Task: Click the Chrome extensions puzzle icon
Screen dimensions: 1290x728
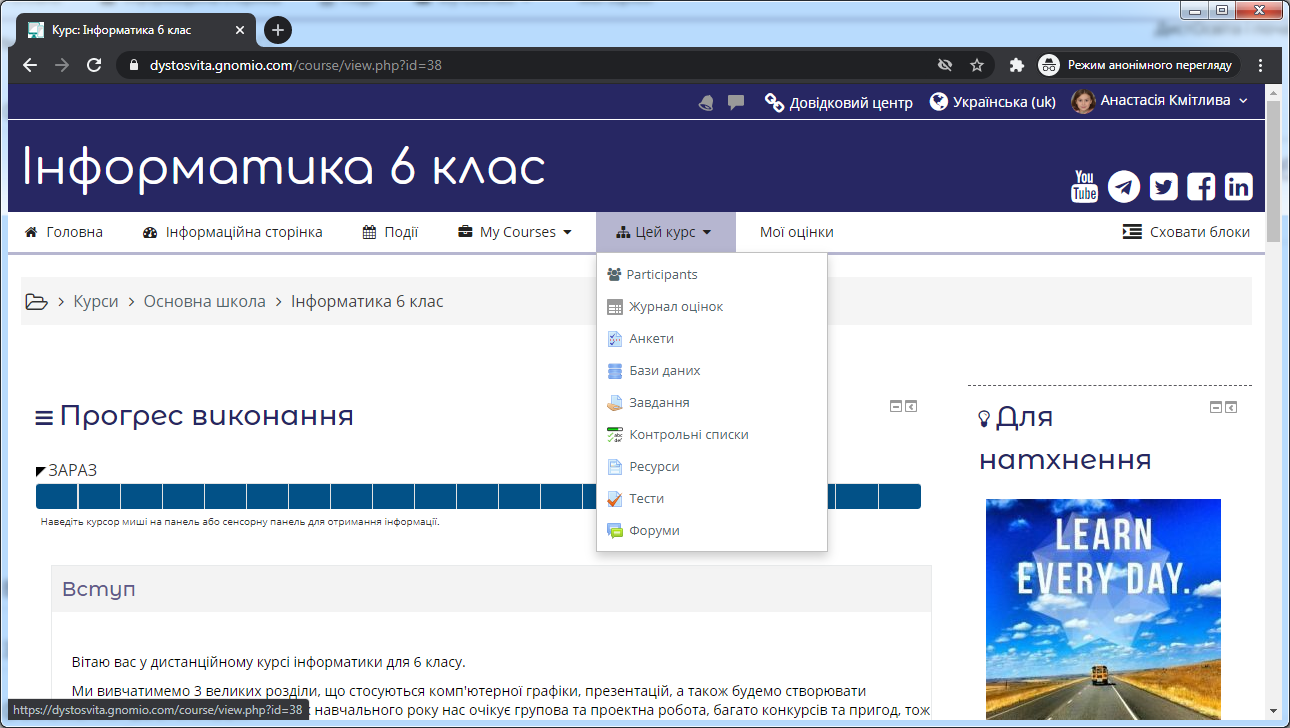Action: pos(1017,65)
